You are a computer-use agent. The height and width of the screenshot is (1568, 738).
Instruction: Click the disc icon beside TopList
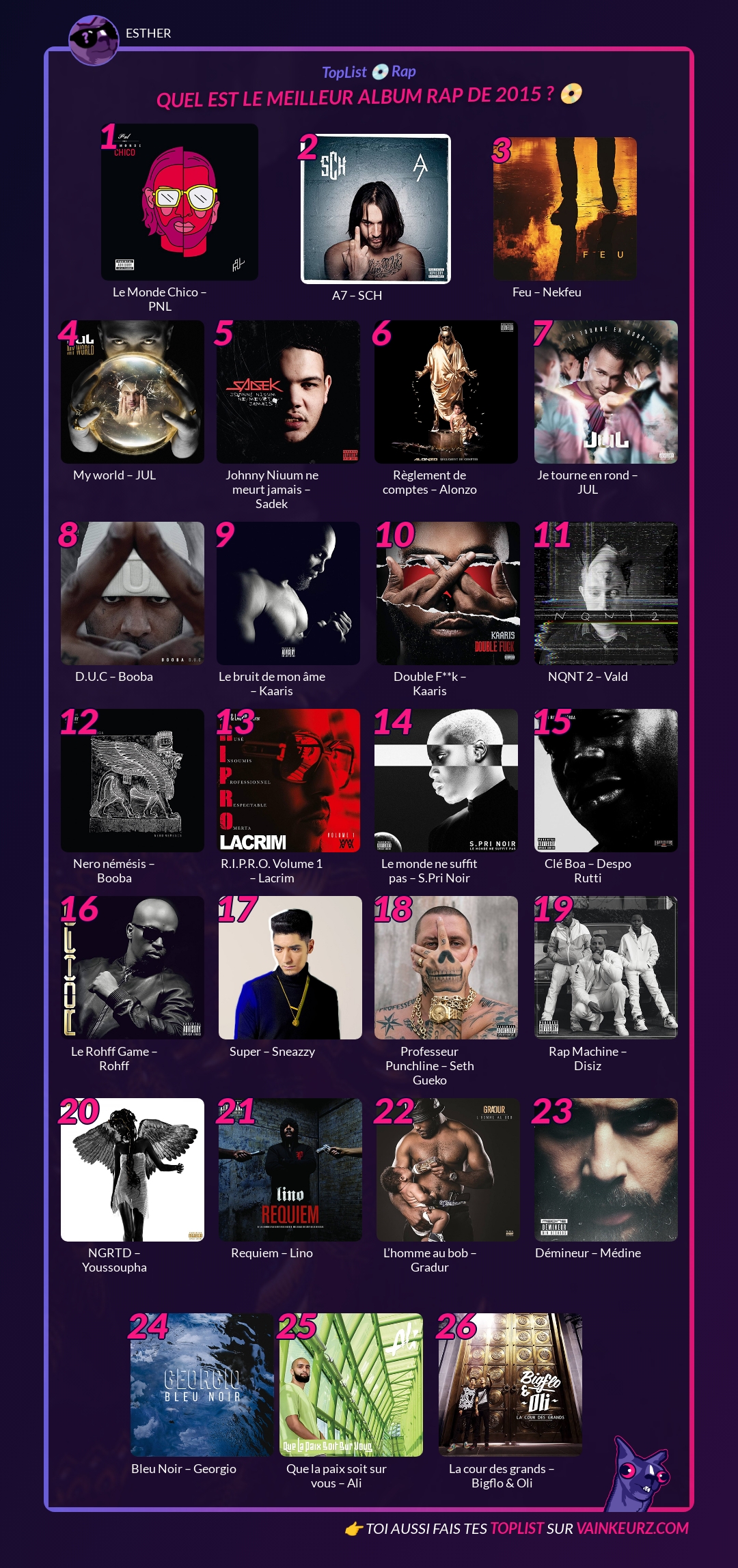coord(380,72)
